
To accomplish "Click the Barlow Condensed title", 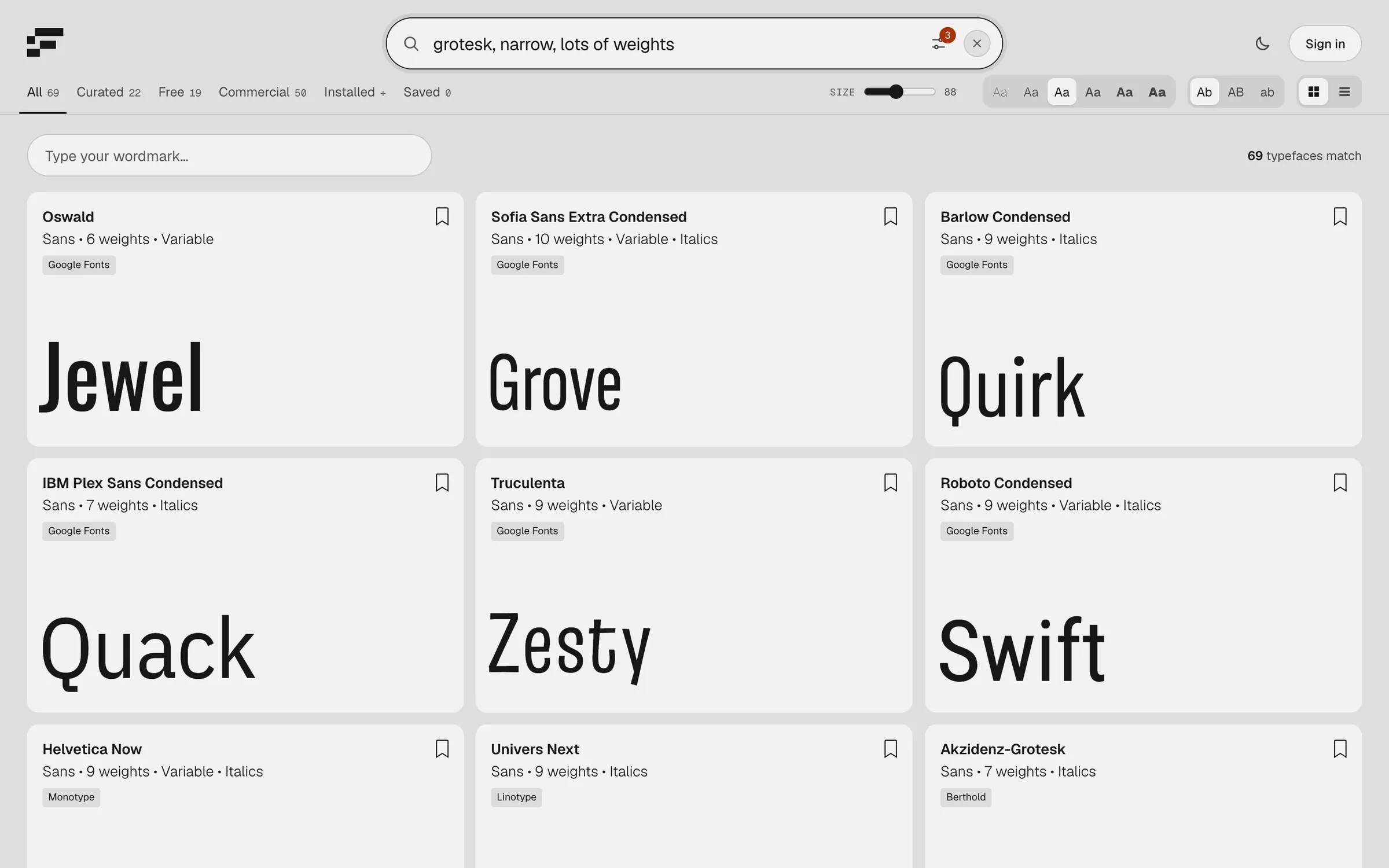I will pos(1005,216).
